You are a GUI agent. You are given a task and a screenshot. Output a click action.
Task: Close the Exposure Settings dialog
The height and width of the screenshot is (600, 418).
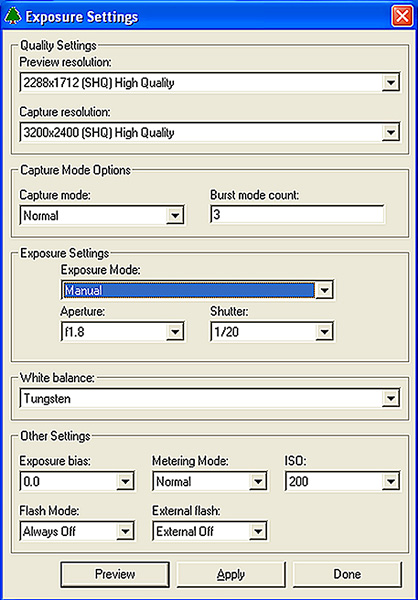(x=402, y=17)
